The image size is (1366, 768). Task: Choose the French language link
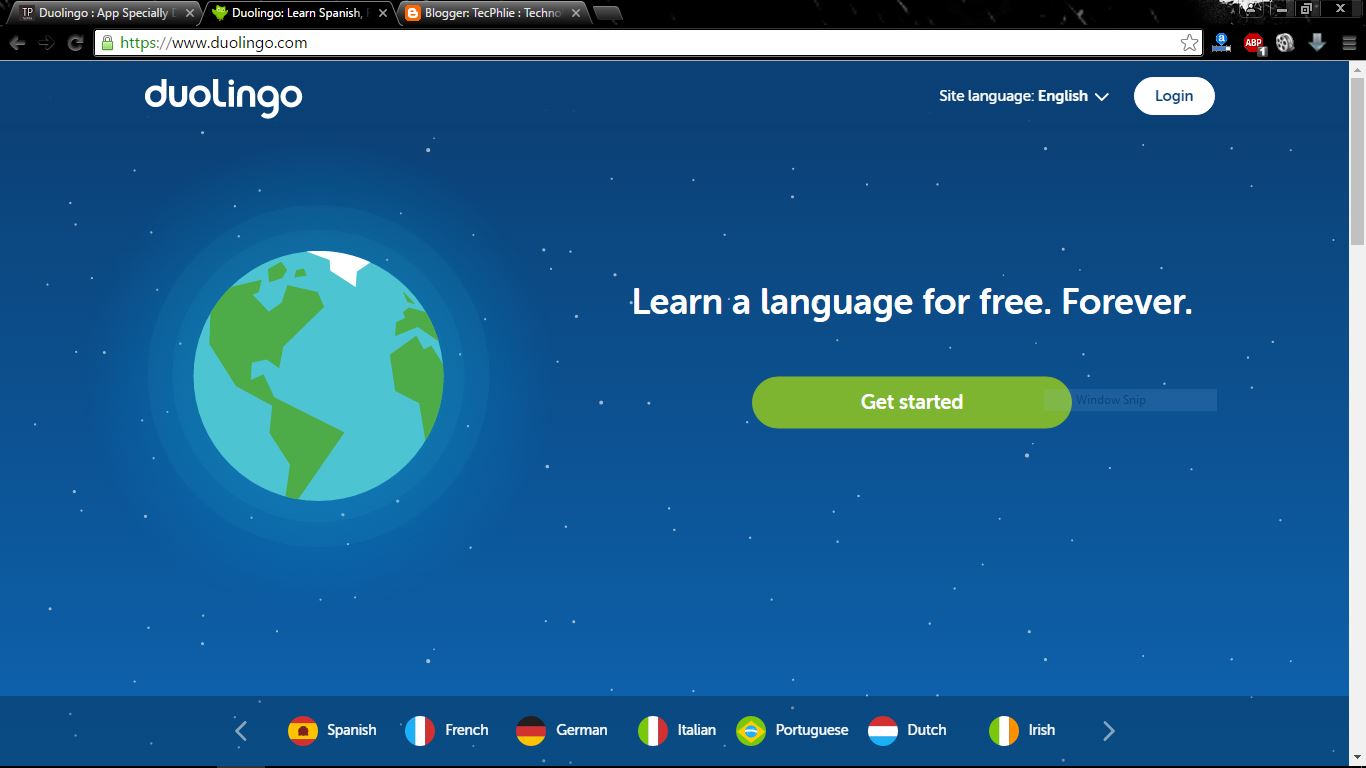click(x=467, y=730)
